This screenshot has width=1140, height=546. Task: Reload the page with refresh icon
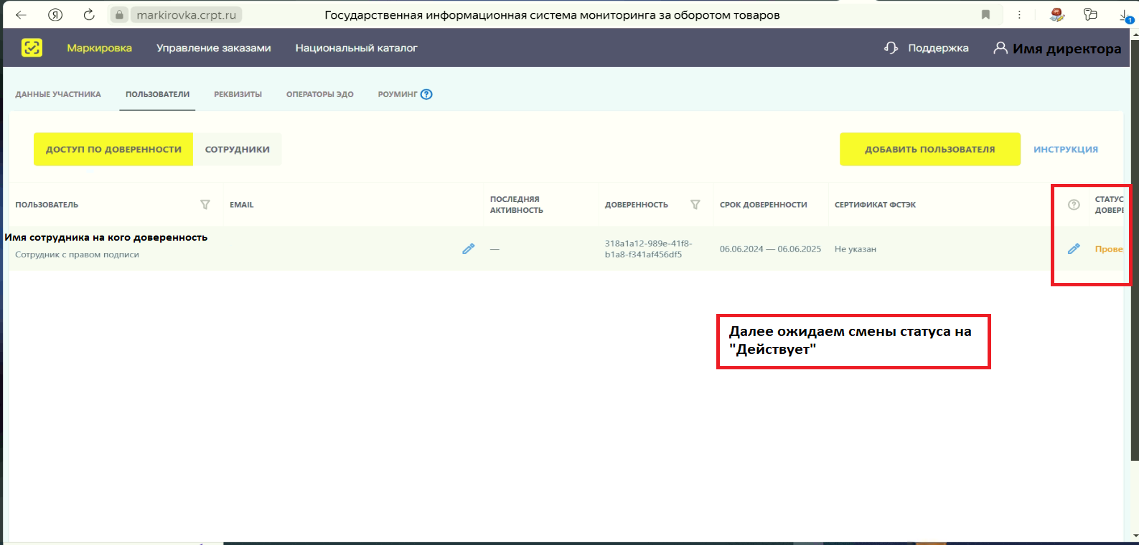[89, 15]
